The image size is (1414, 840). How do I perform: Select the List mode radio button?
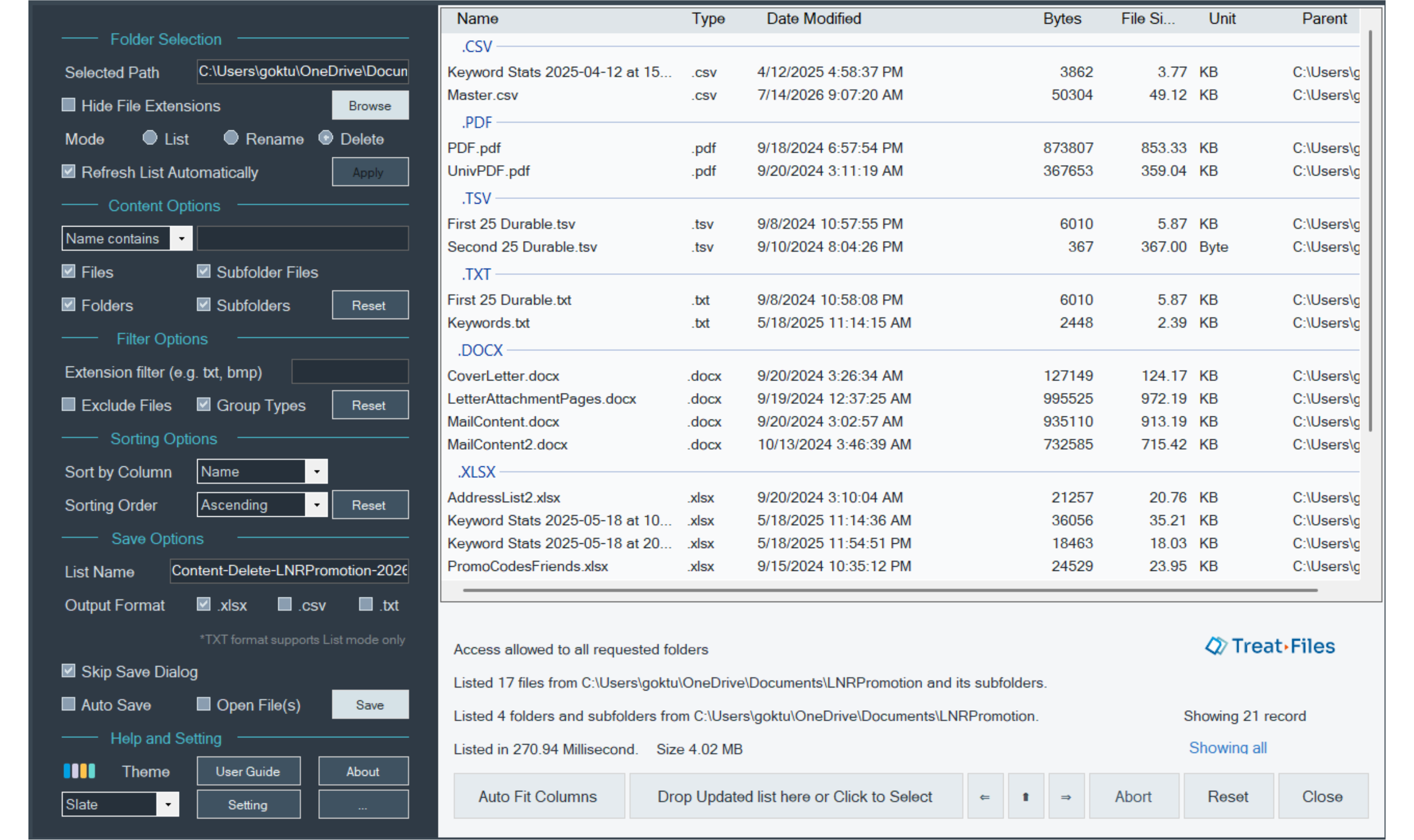click(x=150, y=138)
